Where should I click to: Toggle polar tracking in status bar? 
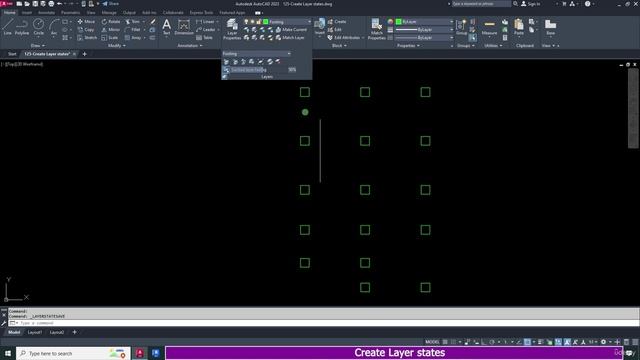pos(492,342)
